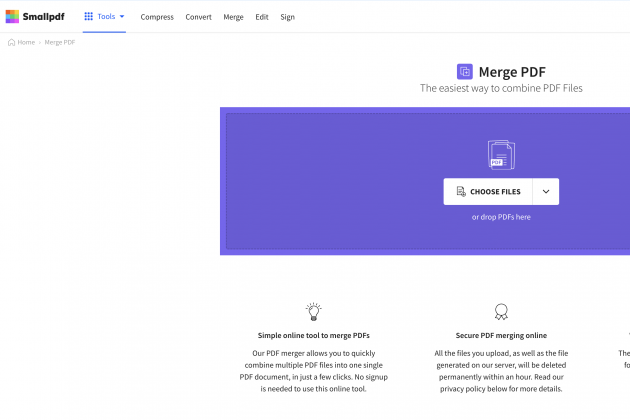Open the Edit menu item

pos(262,17)
